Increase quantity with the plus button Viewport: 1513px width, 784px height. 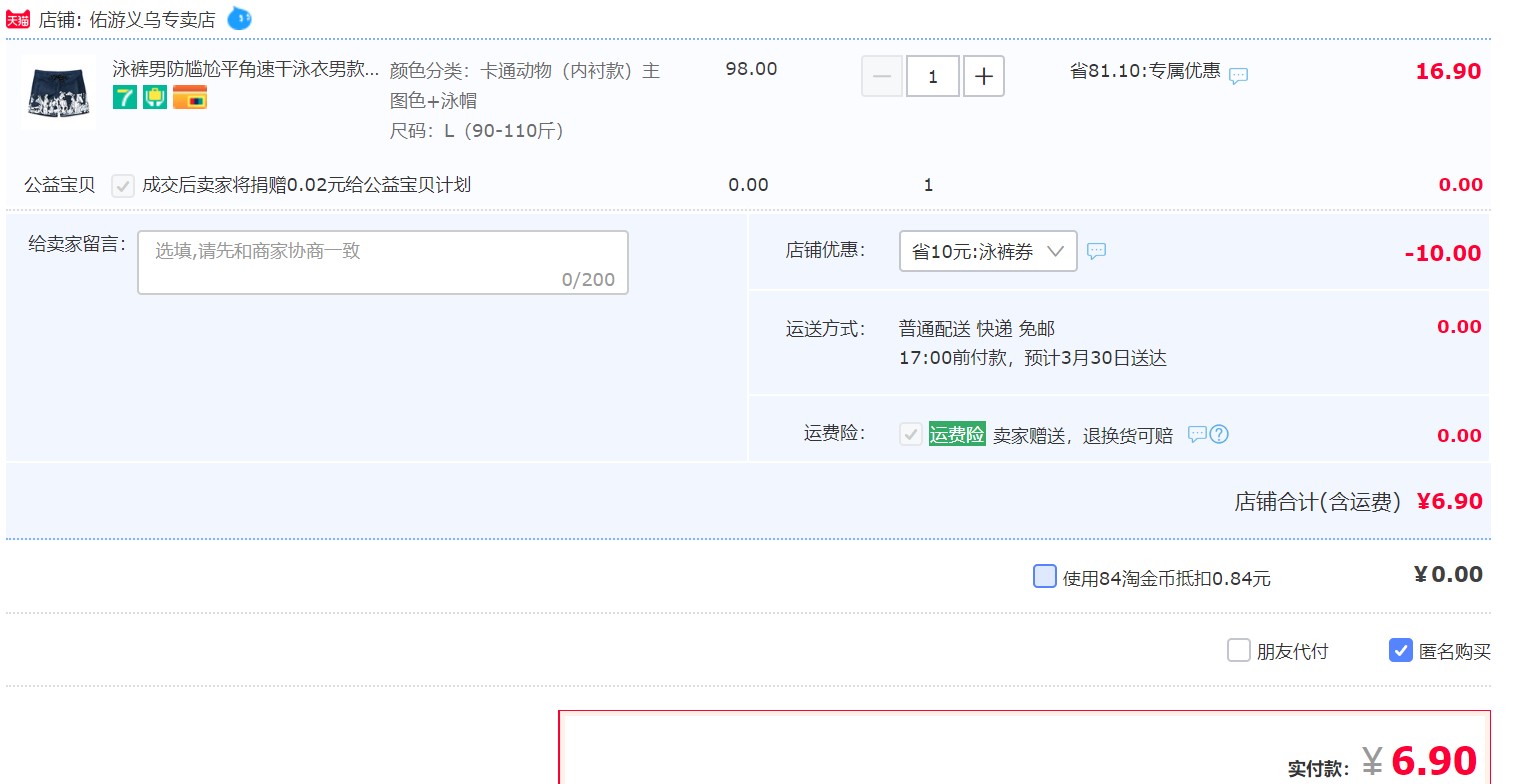(x=984, y=76)
